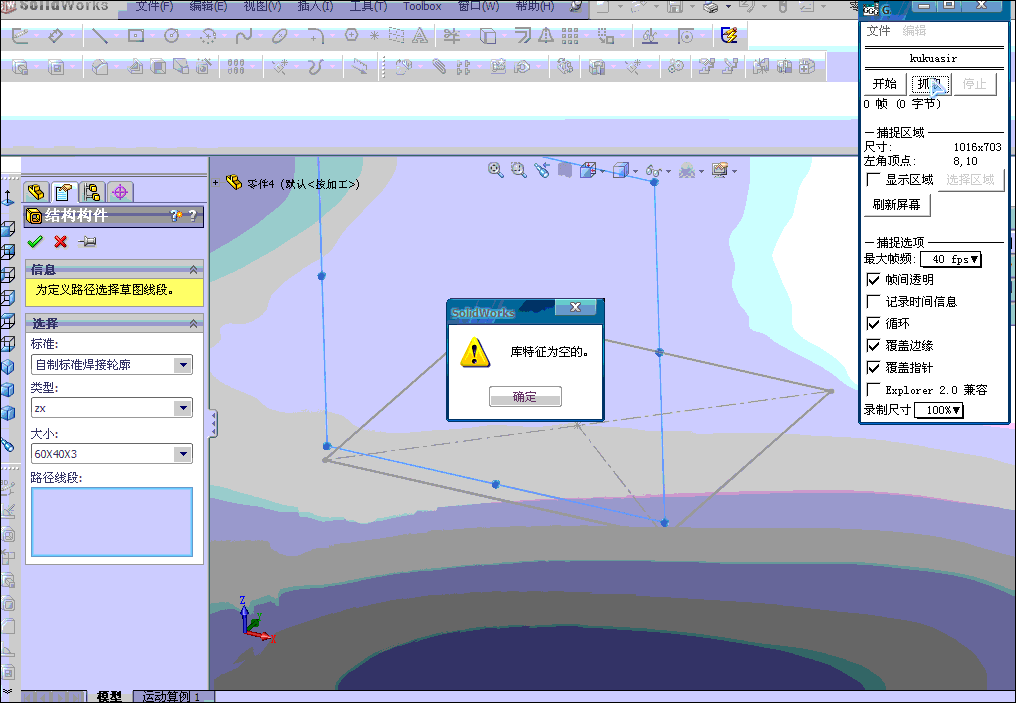Click the Hide/Show Items glasses icon
This screenshot has height=703, width=1016.
[x=653, y=171]
